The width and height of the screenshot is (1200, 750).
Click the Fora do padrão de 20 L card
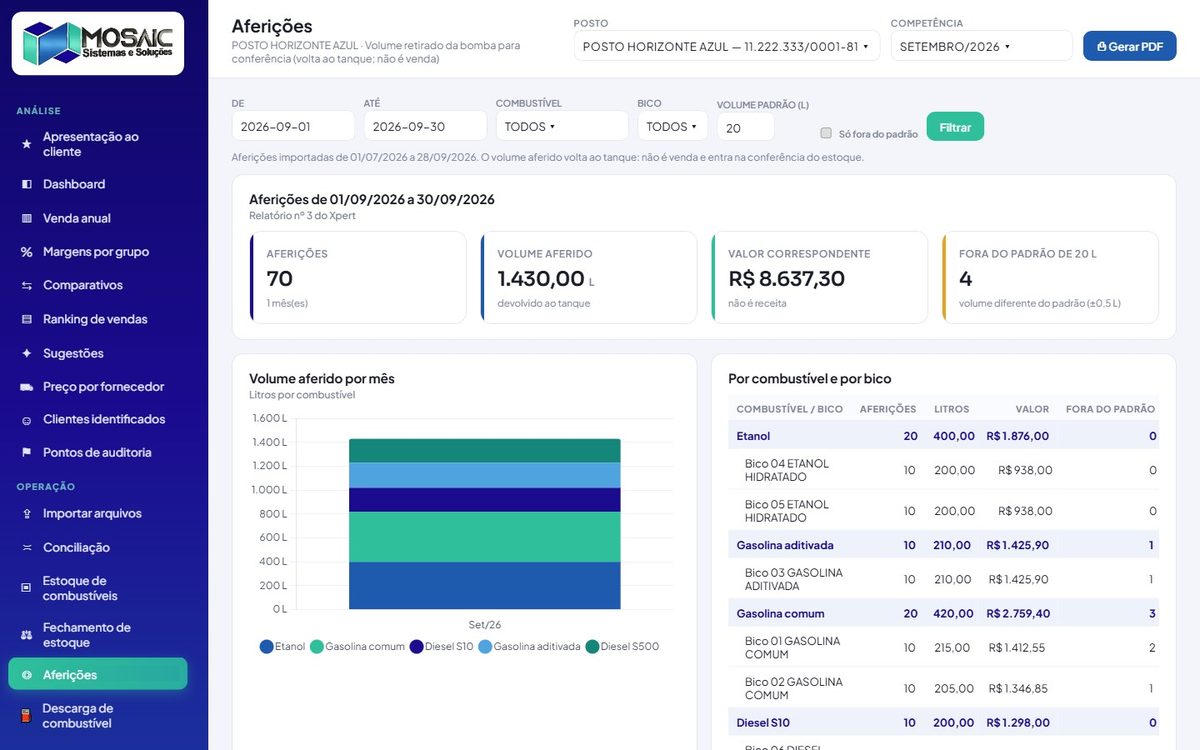coord(1050,278)
